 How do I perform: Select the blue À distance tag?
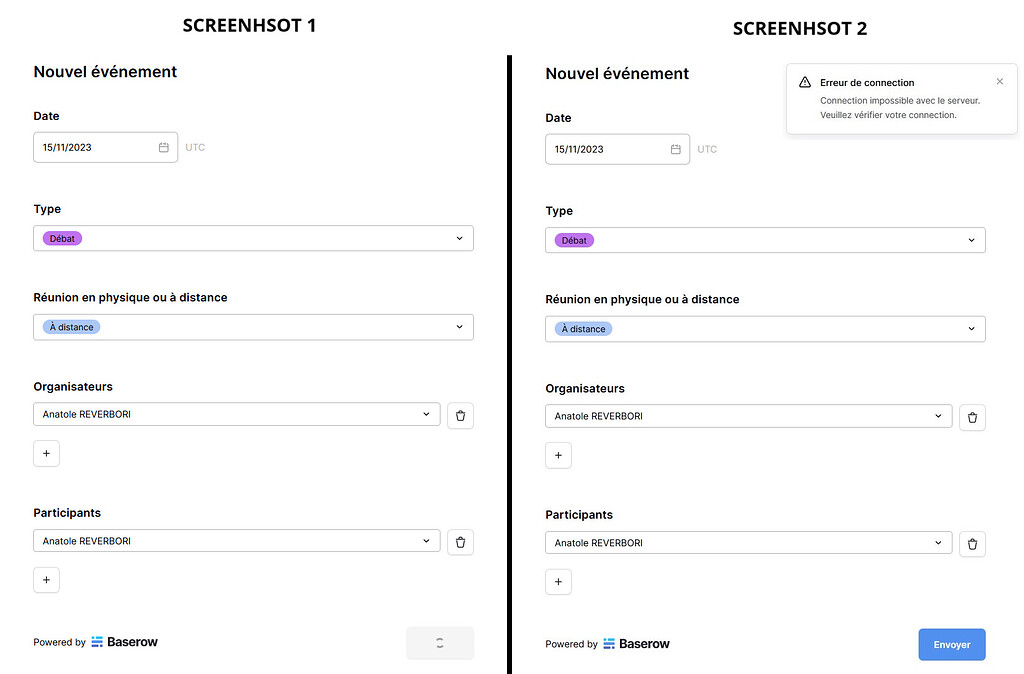70,327
